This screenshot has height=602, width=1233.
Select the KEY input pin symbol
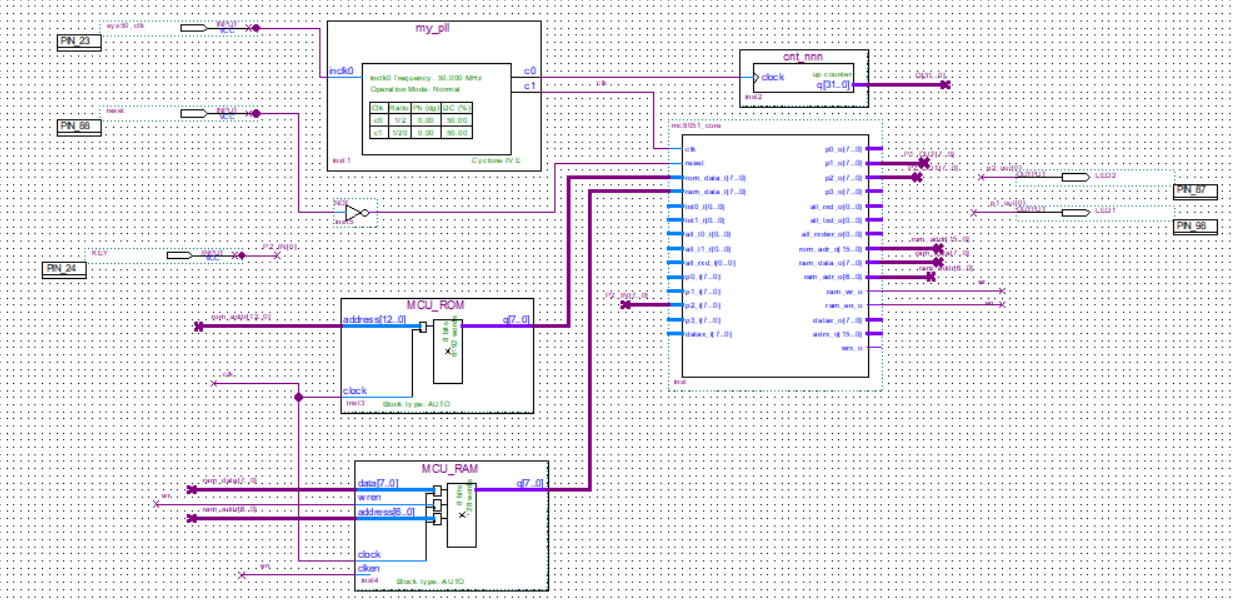tap(180, 255)
